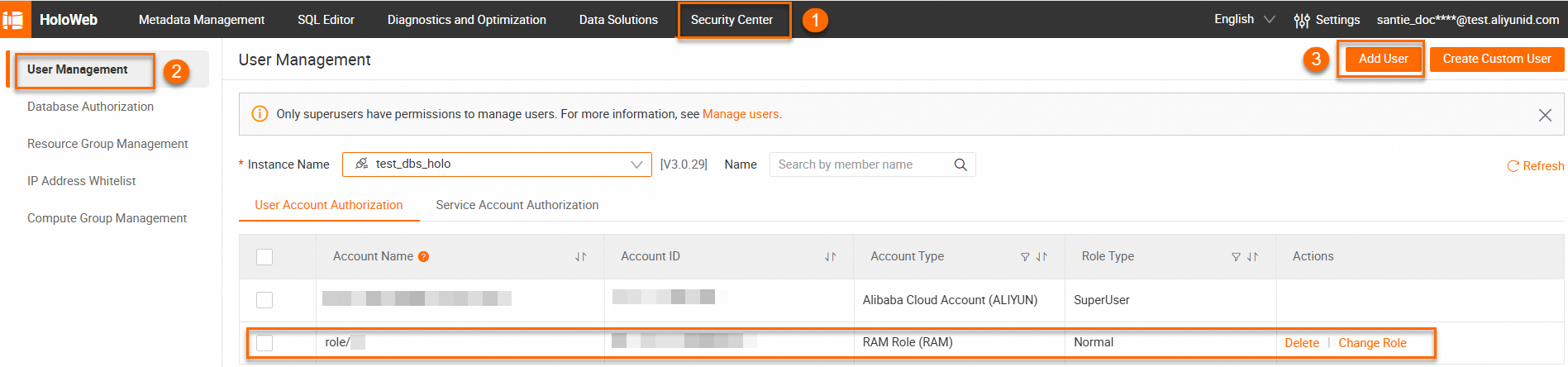This screenshot has height=367, width=1568.
Task: Filter the Role Type column
Action: [1236, 257]
